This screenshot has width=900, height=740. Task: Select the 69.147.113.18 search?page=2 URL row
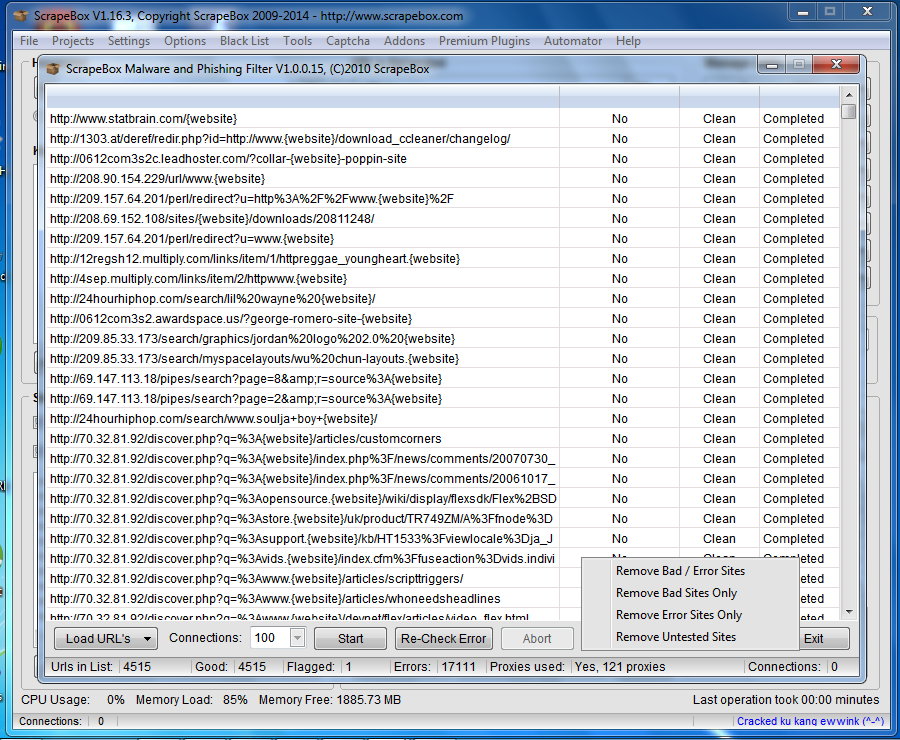(x=443, y=398)
